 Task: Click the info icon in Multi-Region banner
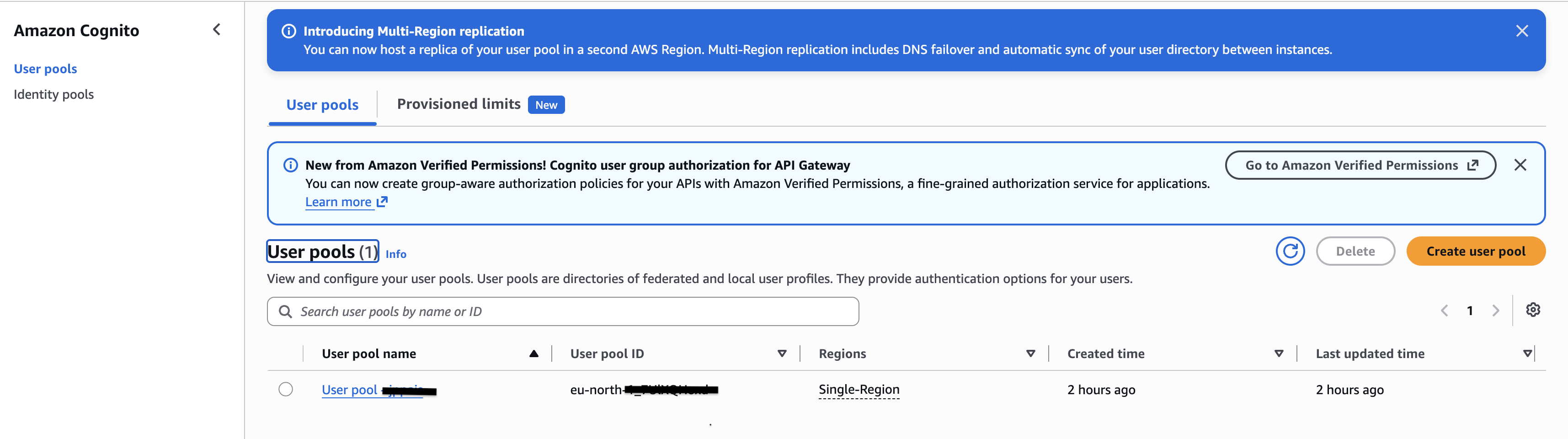coord(289,31)
